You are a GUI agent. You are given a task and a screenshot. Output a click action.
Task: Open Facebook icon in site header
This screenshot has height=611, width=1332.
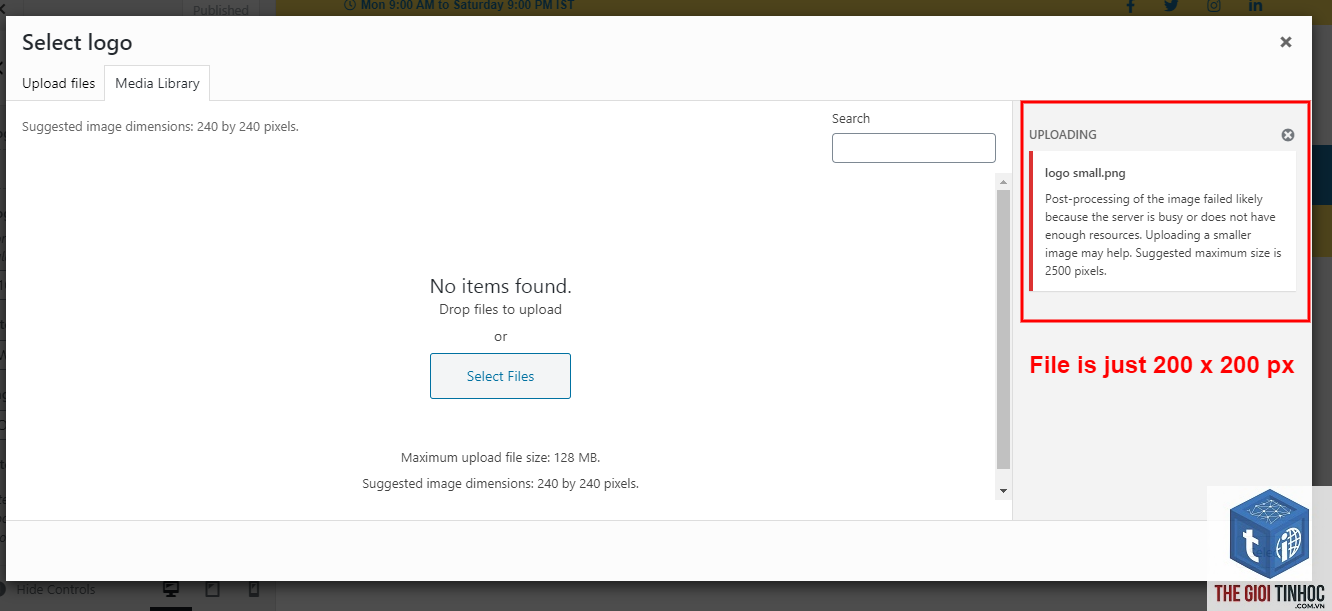click(x=1131, y=6)
